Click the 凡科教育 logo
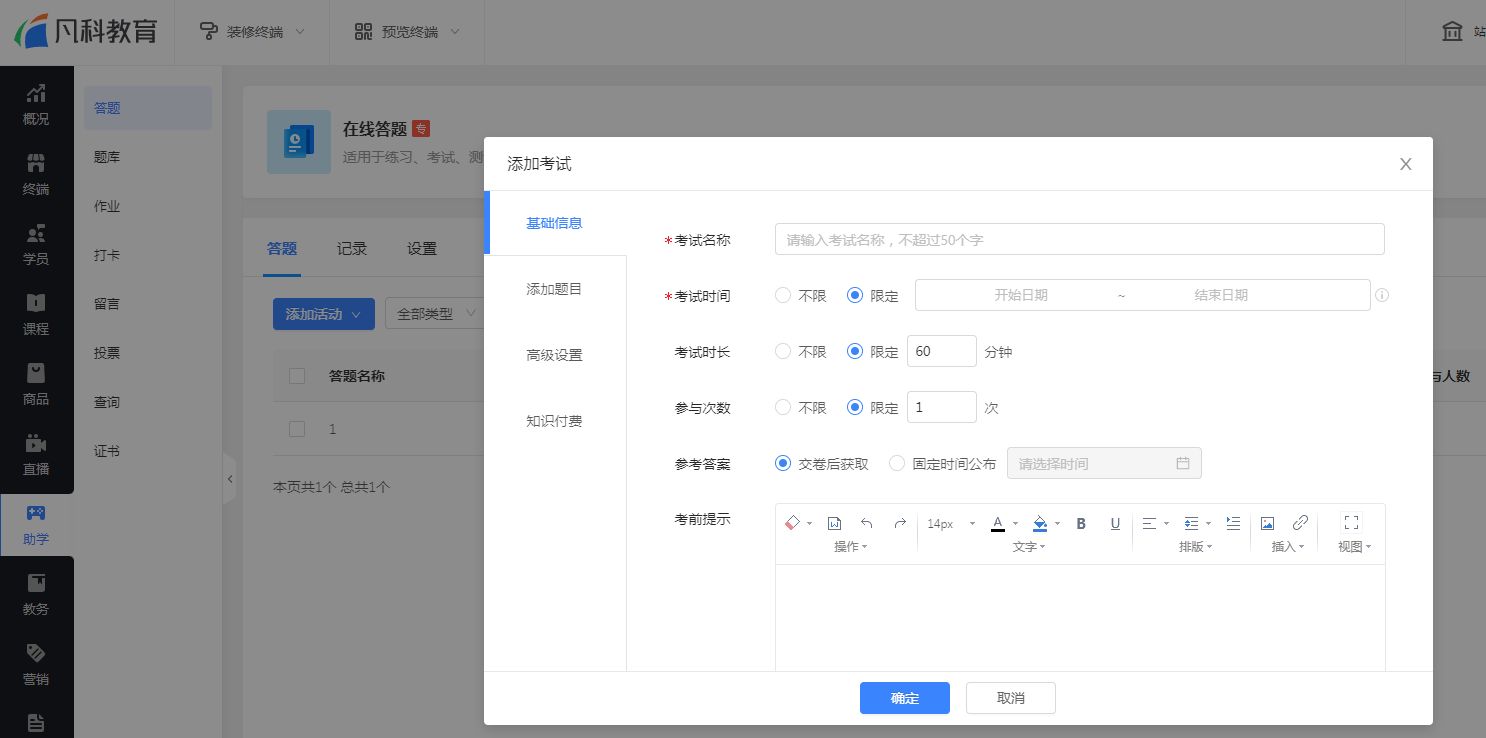This screenshot has width=1486, height=738. [86, 31]
